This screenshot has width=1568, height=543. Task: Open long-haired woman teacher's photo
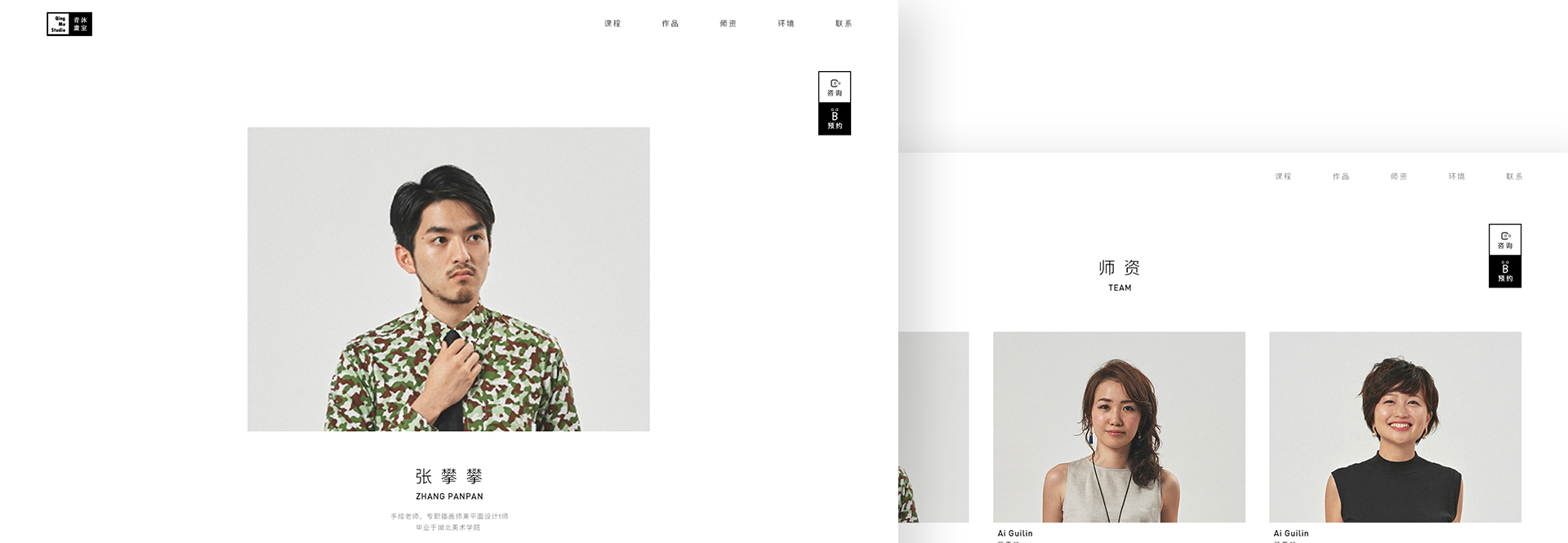point(1119,427)
